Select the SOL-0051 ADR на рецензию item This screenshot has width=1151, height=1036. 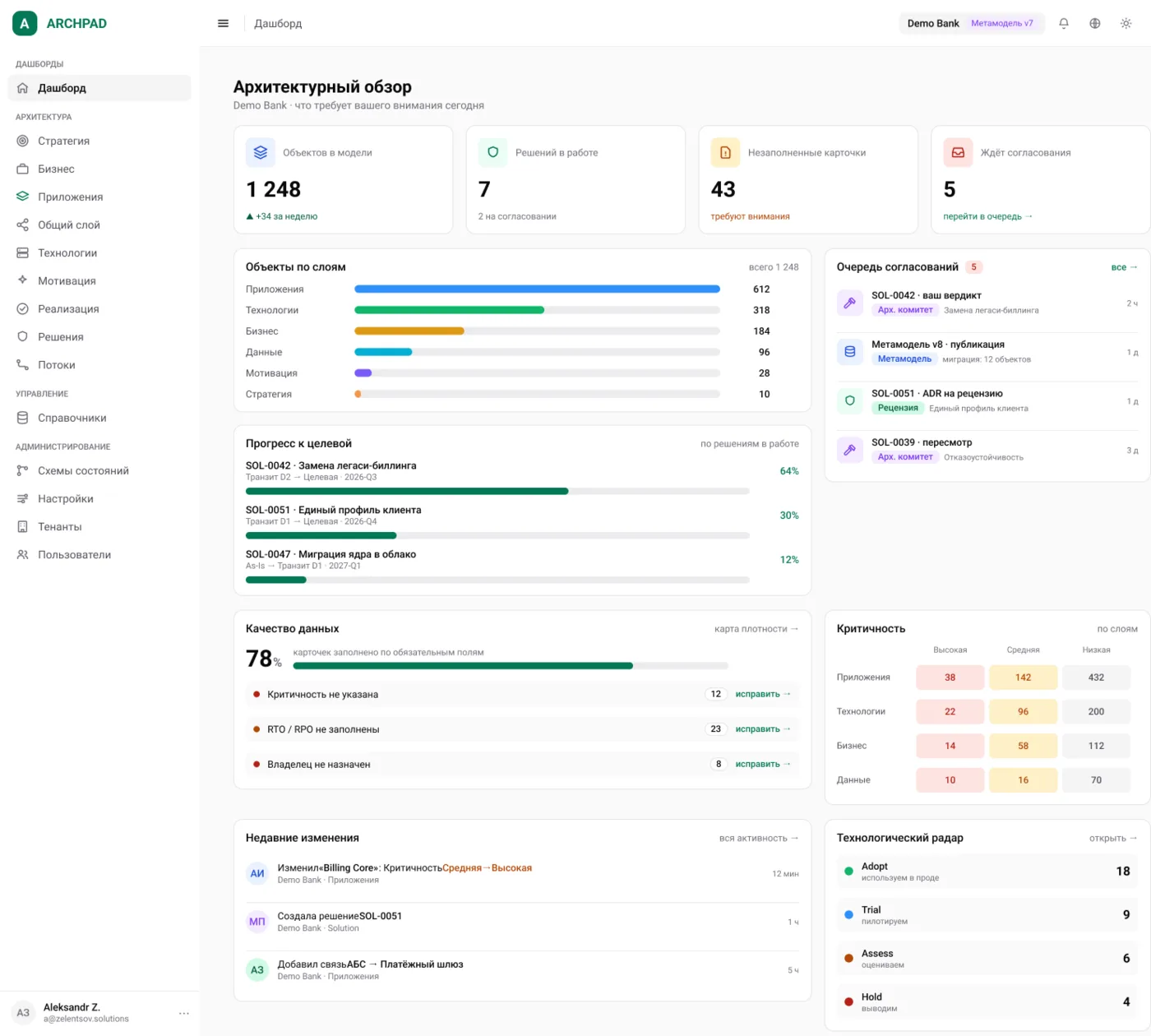pos(987,401)
